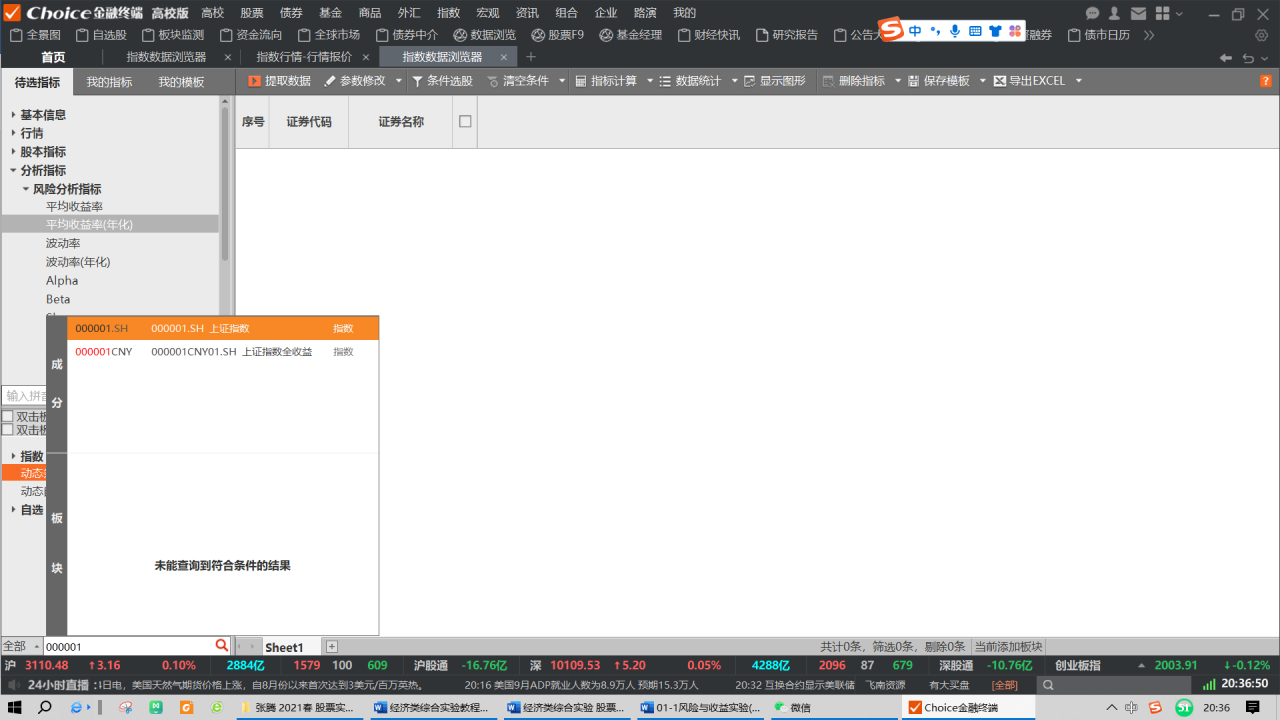Toggle the select-all checkbox in table header
Image resolution: width=1280 pixels, height=720 pixels.
pyautogui.click(x=465, y=121)
